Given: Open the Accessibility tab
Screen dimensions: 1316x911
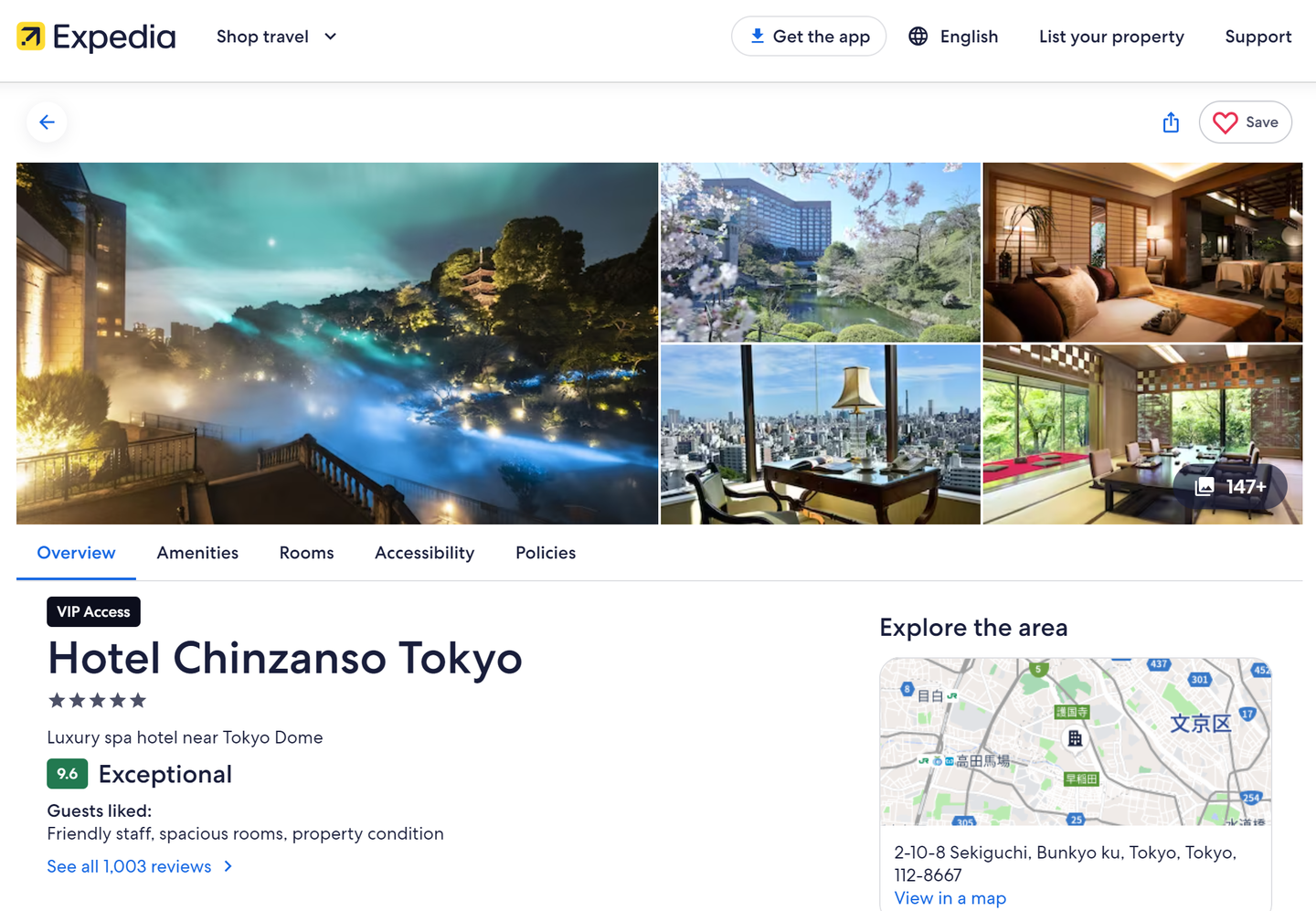Looking at the screenshot, I should (424, 553).
